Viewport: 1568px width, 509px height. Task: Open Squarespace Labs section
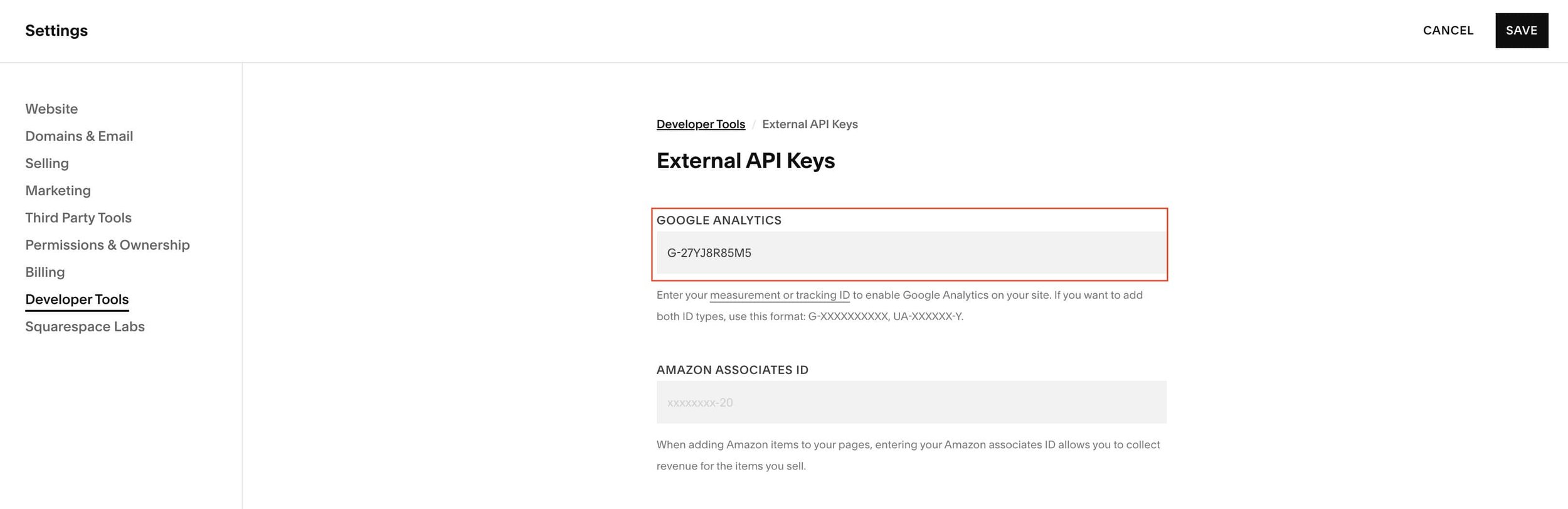(x=85, y=327)
